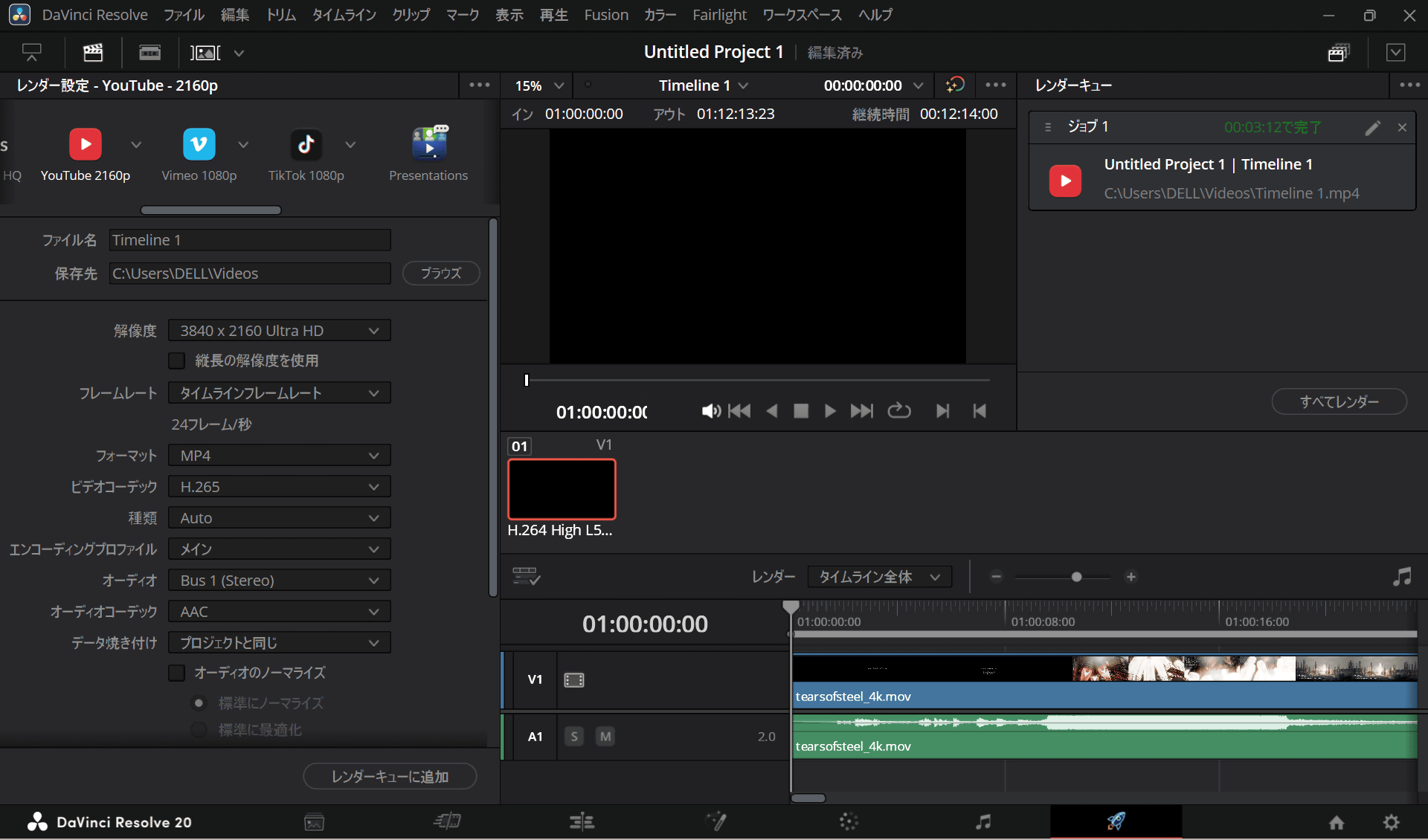Mute the viewer audio speaker icon
The width and height of the screenshot is (1428, 840).
[710, 410]
